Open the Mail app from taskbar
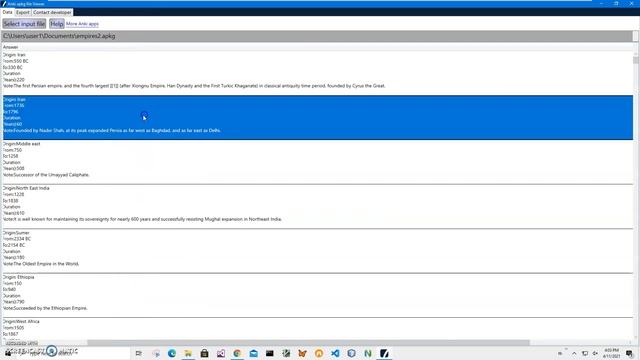Screen dimensions: 640x360 coord(253,353)
